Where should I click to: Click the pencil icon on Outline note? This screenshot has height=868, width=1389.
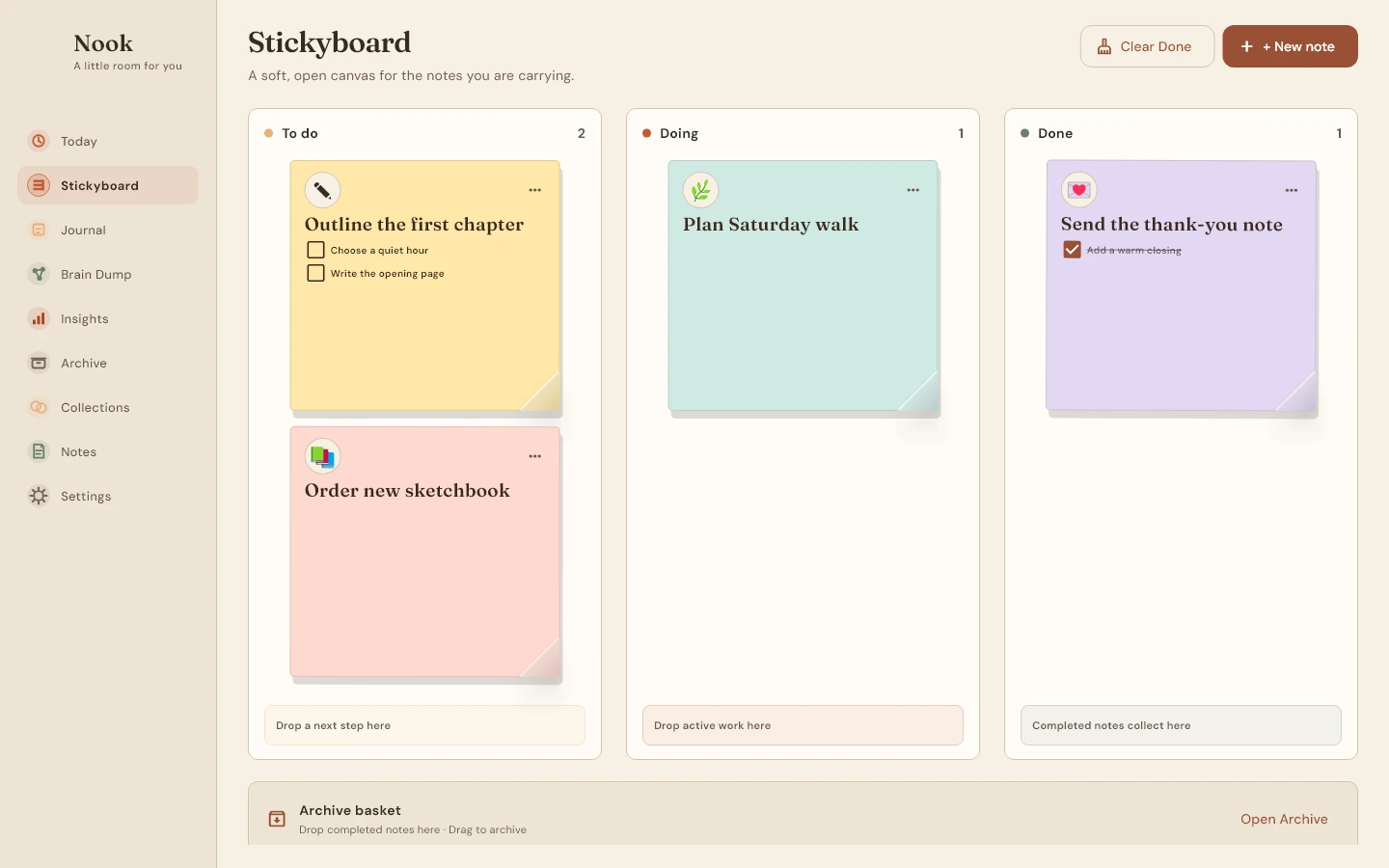(x=323, y=190)
